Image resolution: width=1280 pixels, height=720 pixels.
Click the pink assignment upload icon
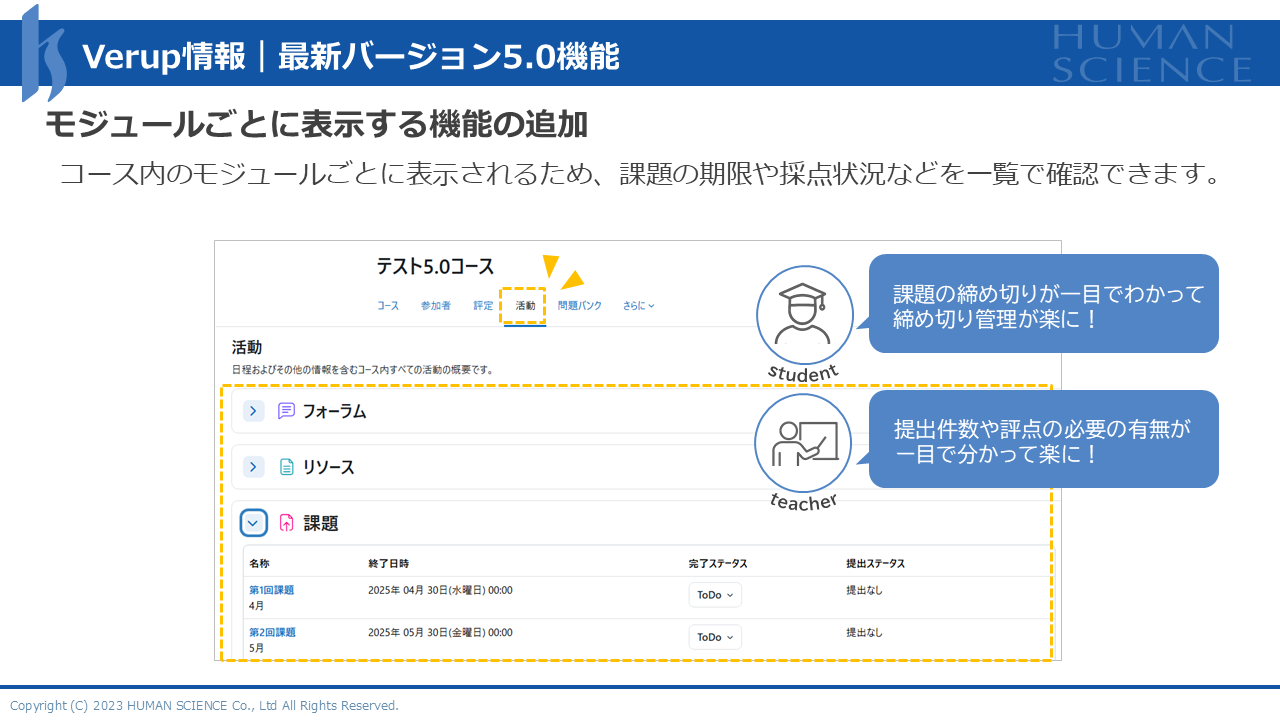pyautogui.click(x=286, y=523)
